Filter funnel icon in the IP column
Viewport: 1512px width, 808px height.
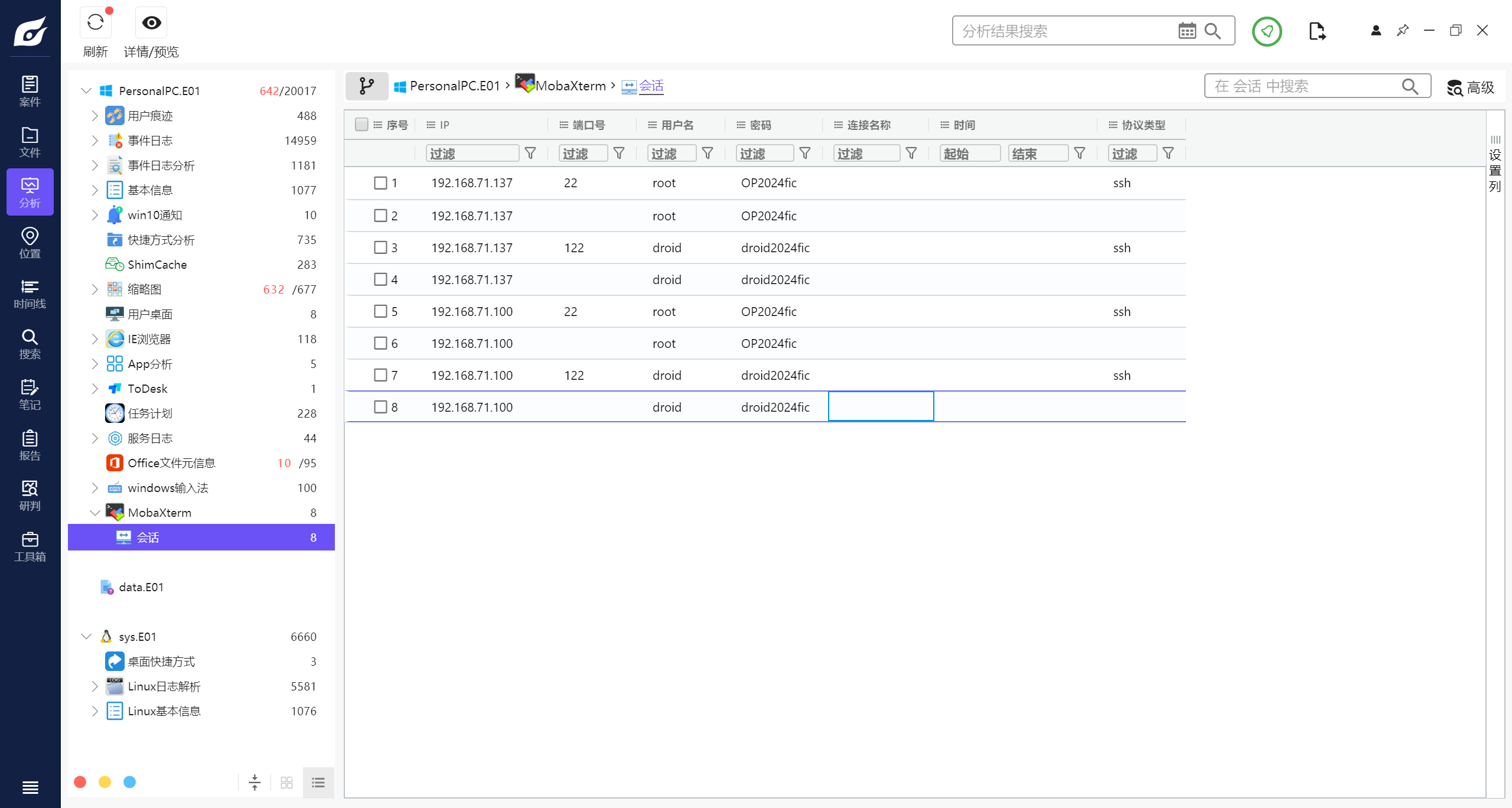click(x=530, y=154)
